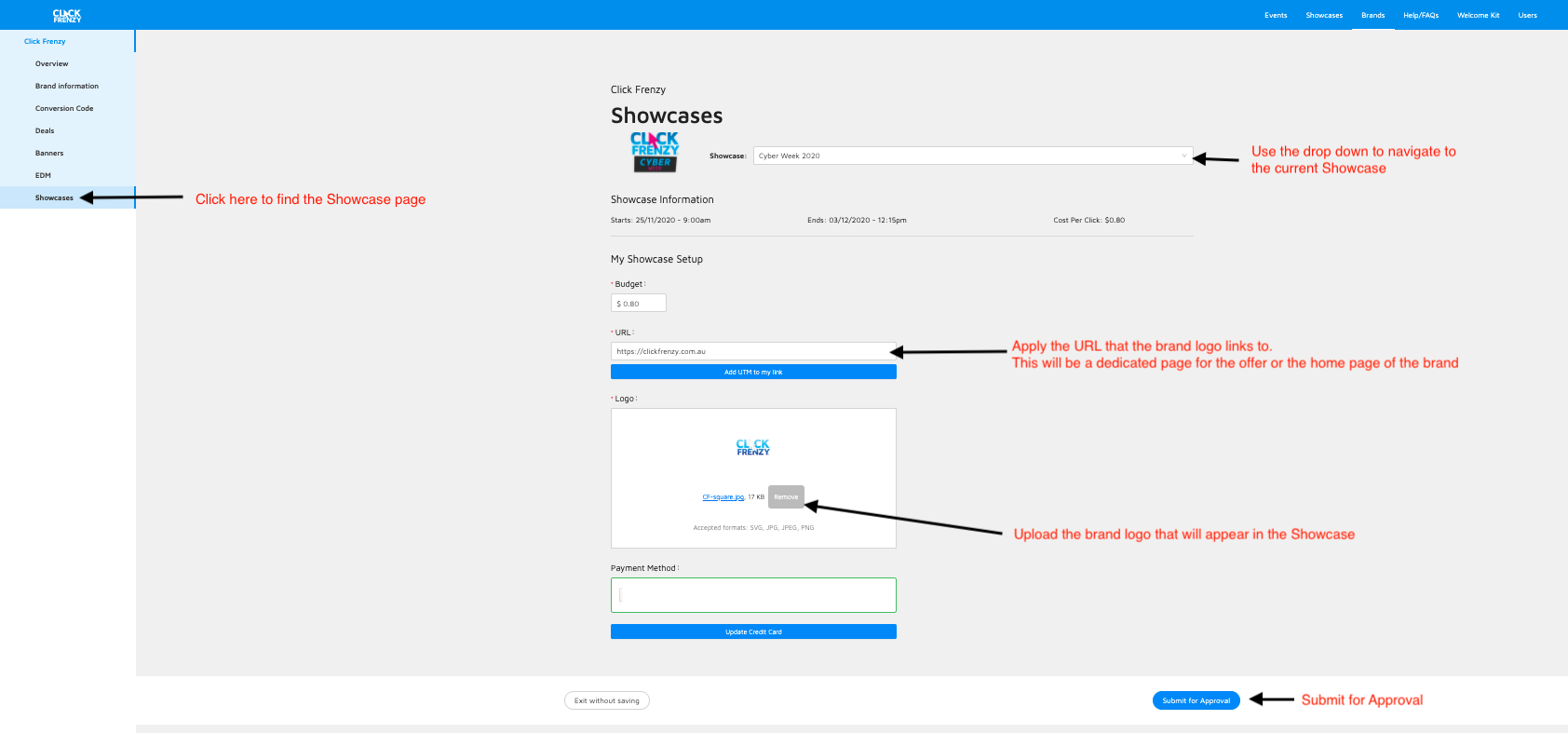1568x733 pixels.
Task: Expand the Showcase dropdown Cyber Week 2020
Action: [973, 156]
